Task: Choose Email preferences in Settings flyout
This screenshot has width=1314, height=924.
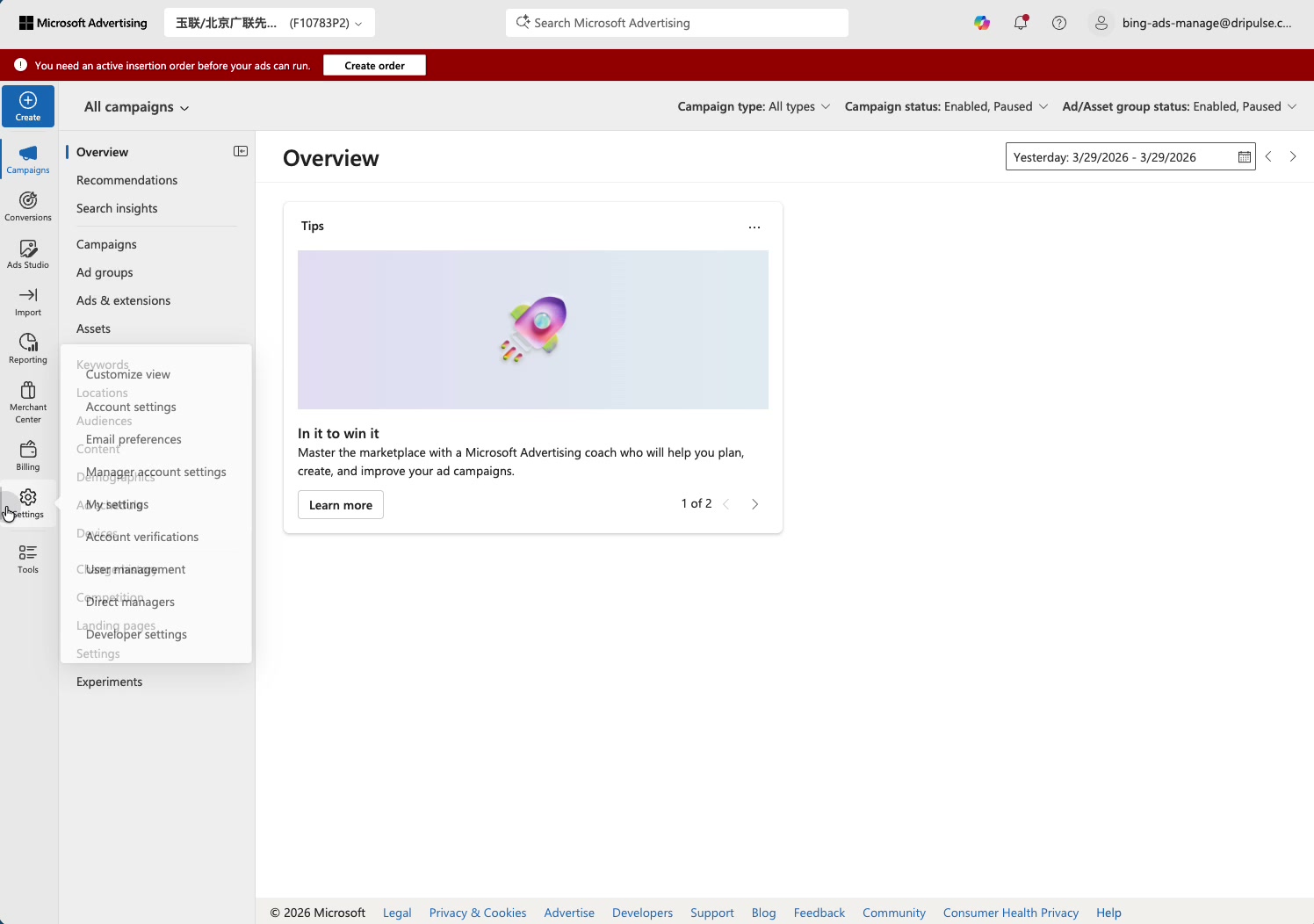Action: point(134,439)
